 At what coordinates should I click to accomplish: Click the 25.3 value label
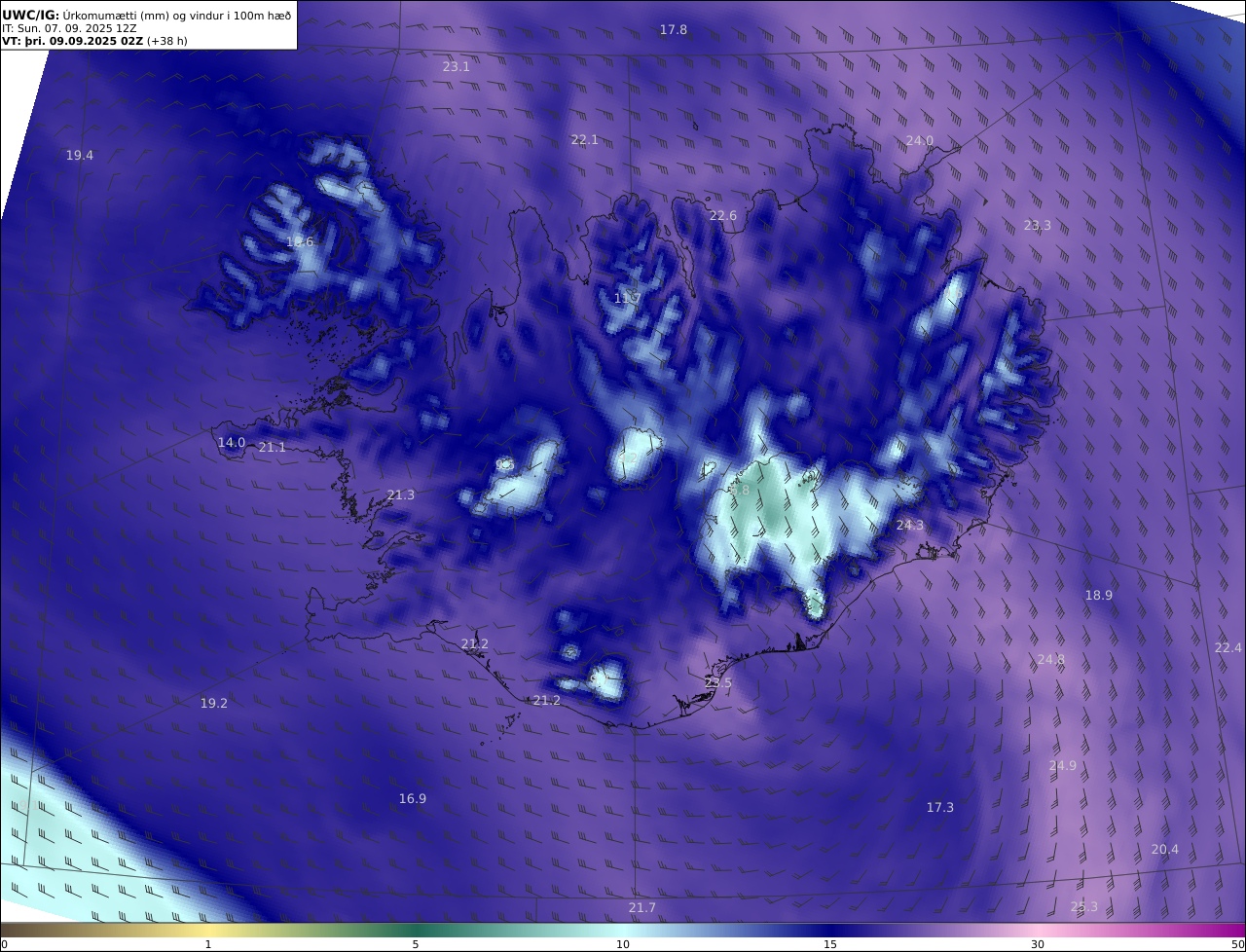click(1084, 907)
